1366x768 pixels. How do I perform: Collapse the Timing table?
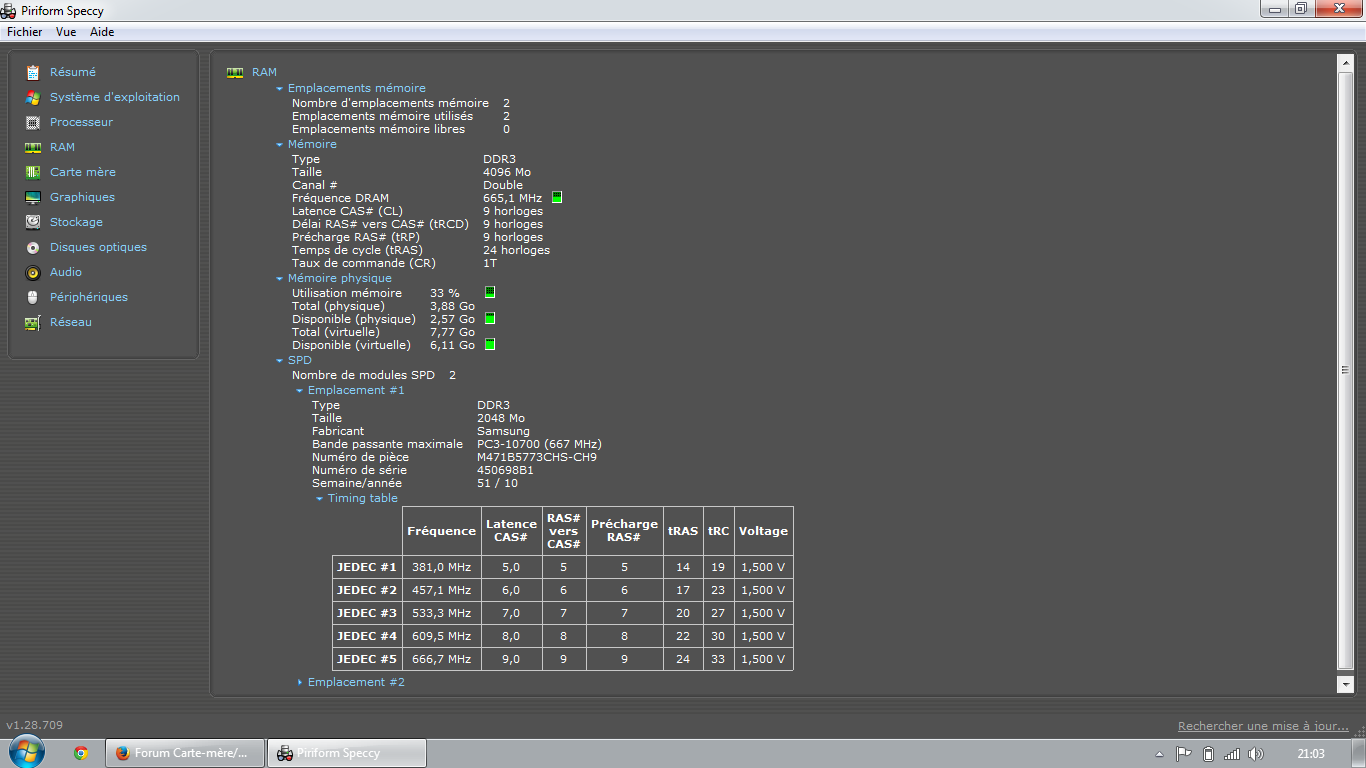(x=320, y=498)
